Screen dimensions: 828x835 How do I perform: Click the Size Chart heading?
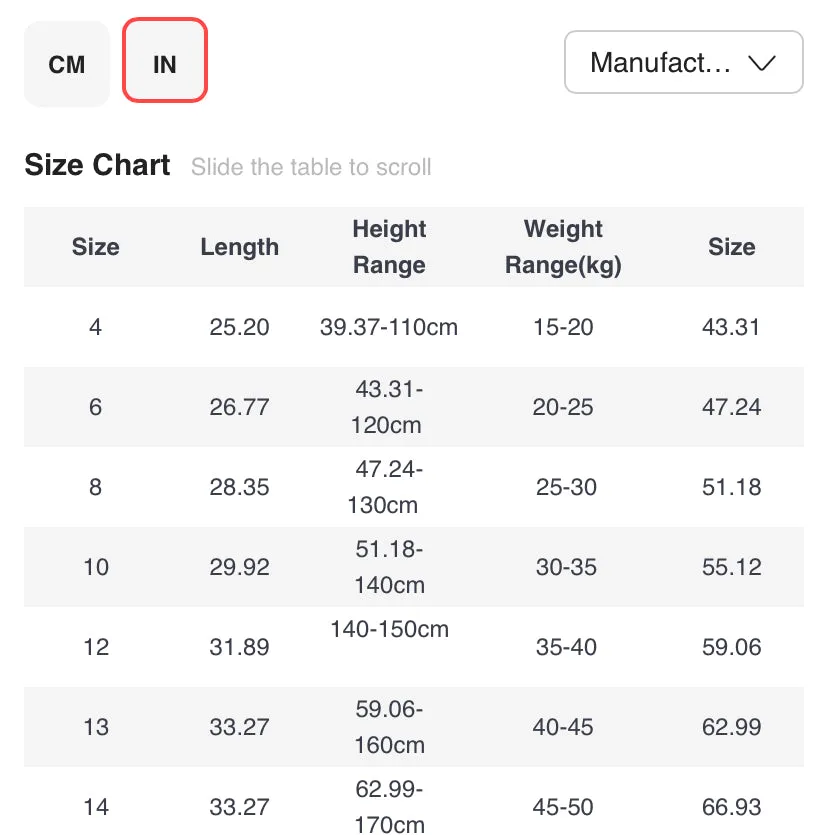click(97, 165)
